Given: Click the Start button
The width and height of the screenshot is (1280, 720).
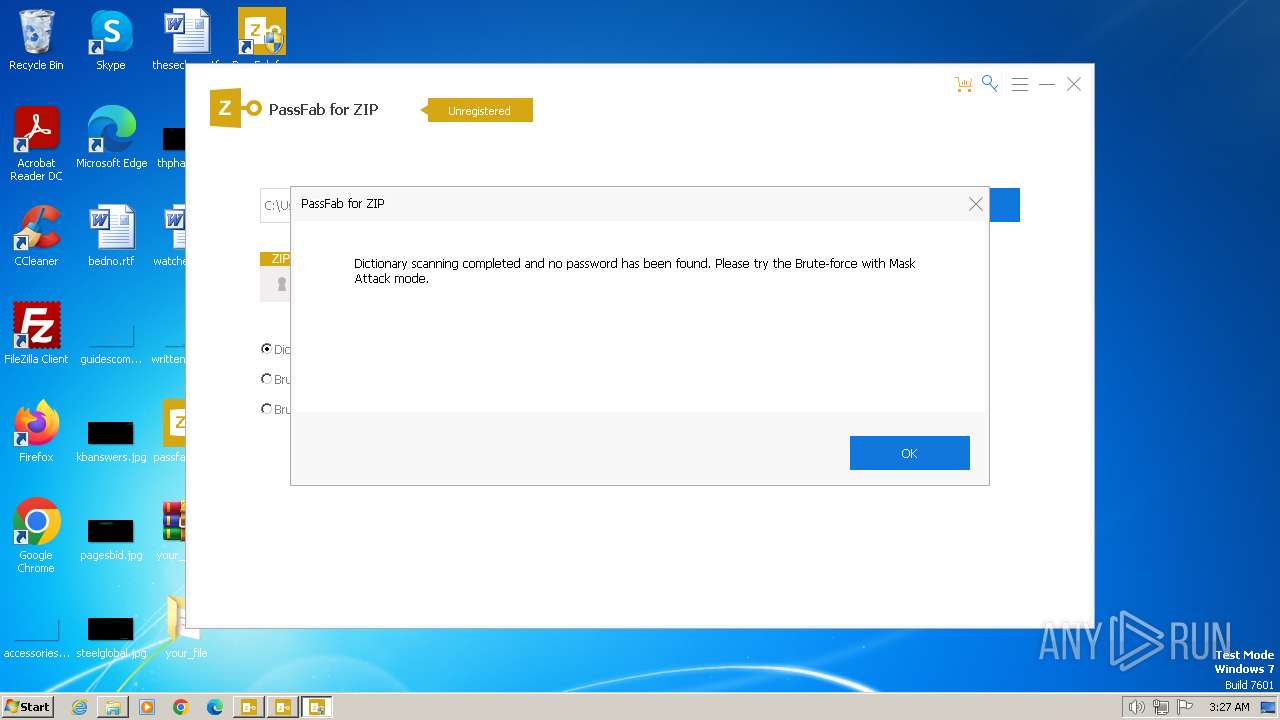Looking at the screenshot, I should 27,707.
